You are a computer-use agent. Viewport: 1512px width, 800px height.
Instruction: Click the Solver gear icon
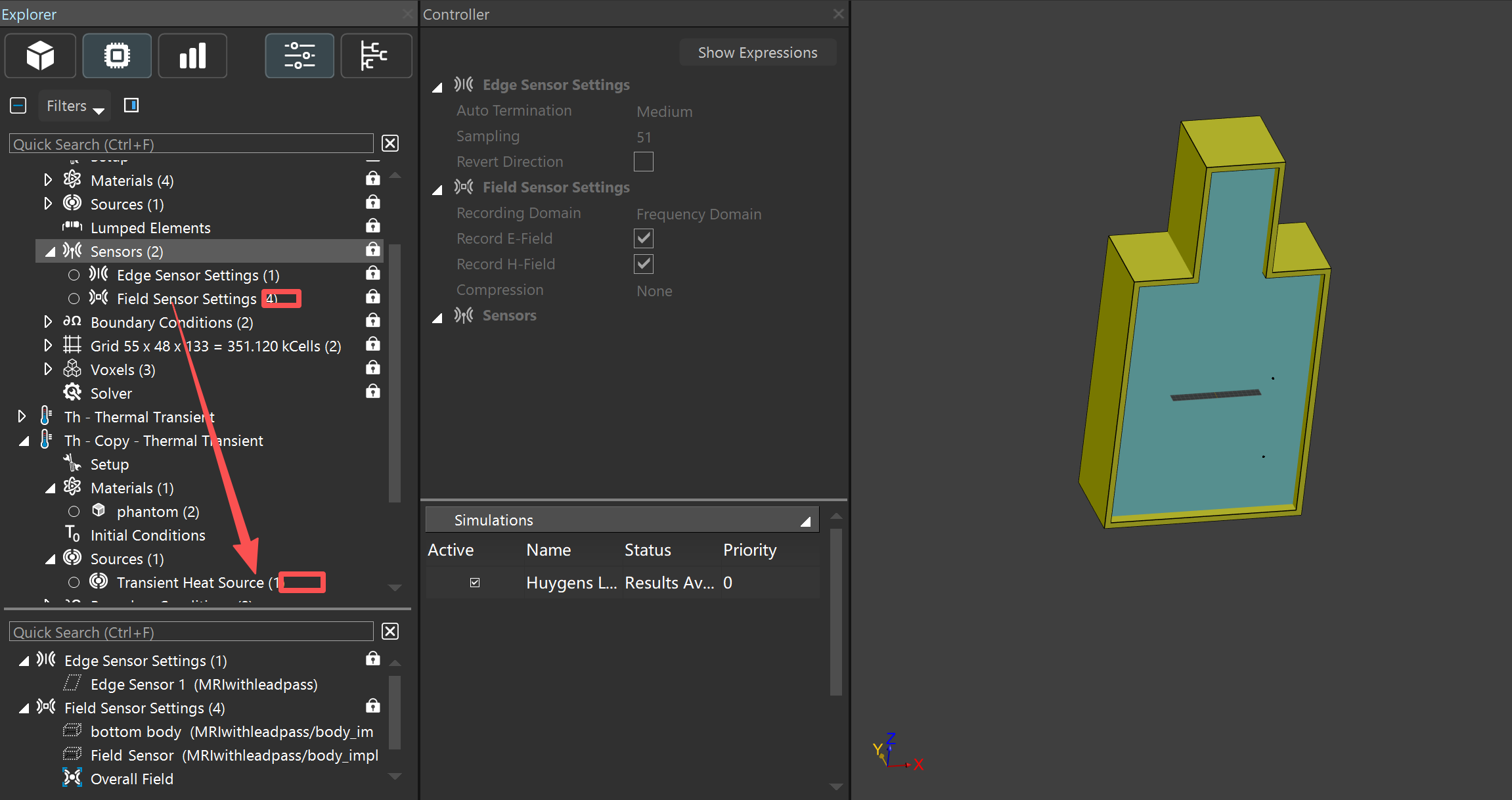tap(72, 393)
